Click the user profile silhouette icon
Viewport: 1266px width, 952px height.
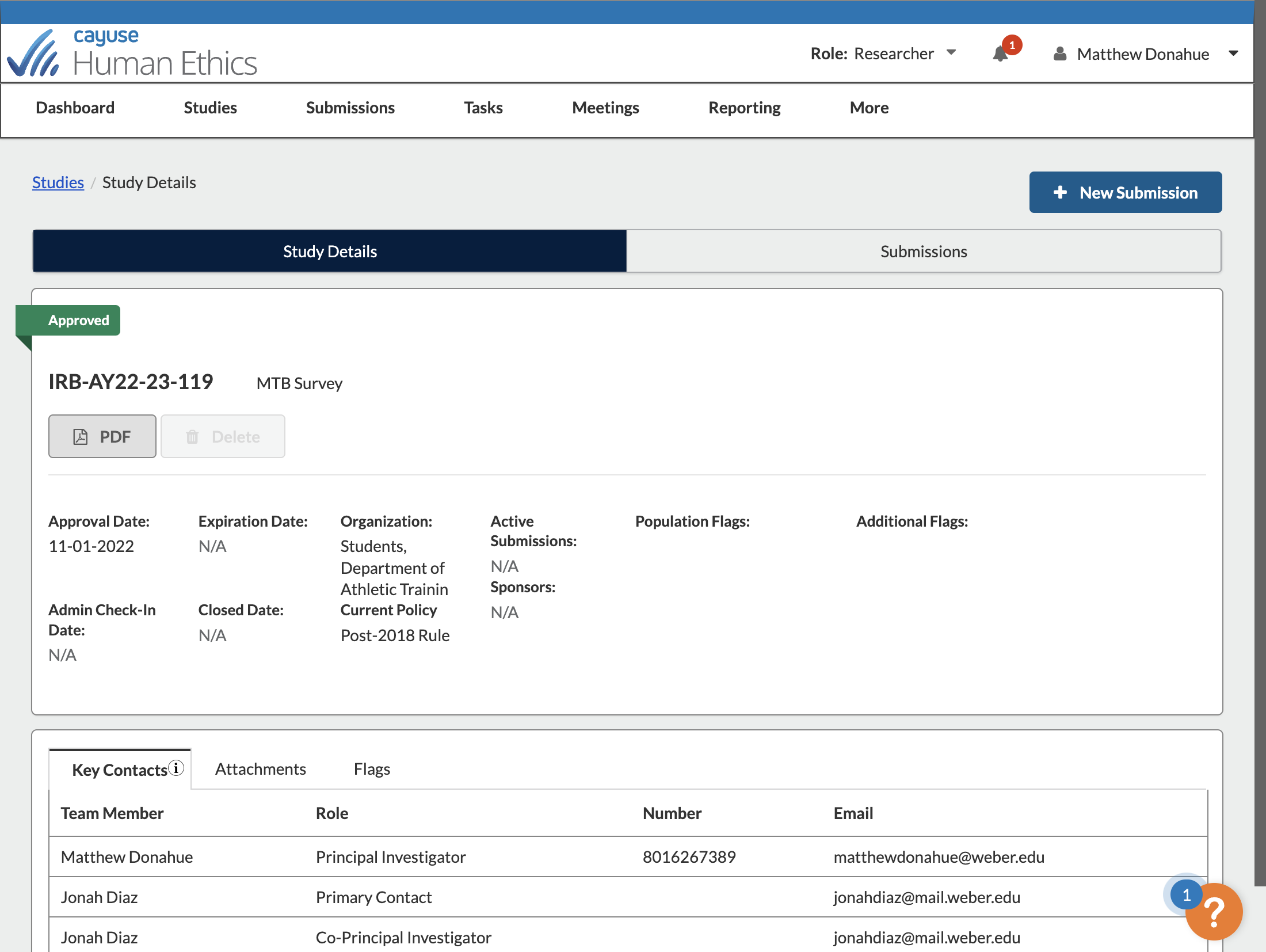tap(1059, 54)
